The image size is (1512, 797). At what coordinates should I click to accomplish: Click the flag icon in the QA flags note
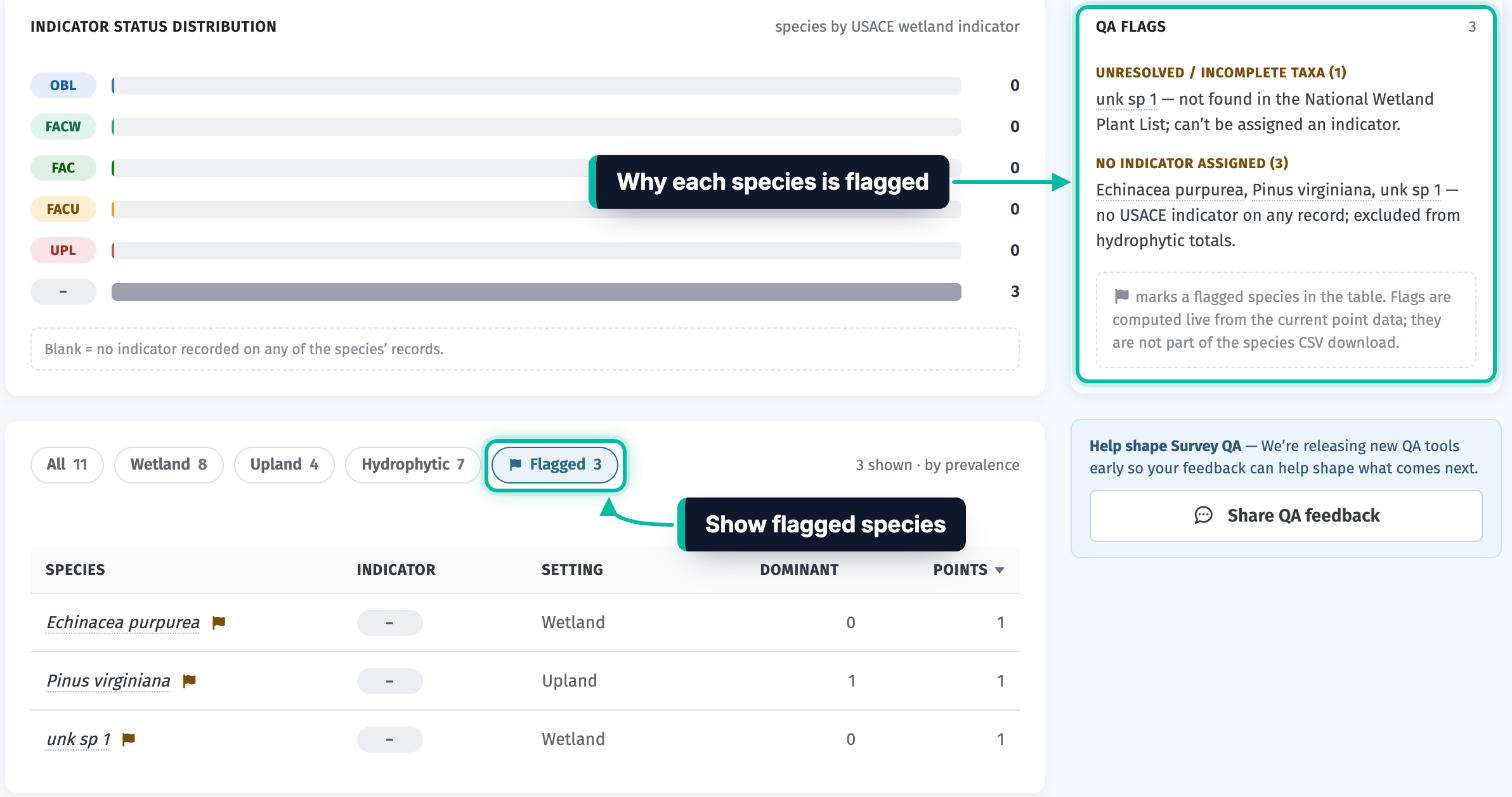click(x=1121, y=297)
